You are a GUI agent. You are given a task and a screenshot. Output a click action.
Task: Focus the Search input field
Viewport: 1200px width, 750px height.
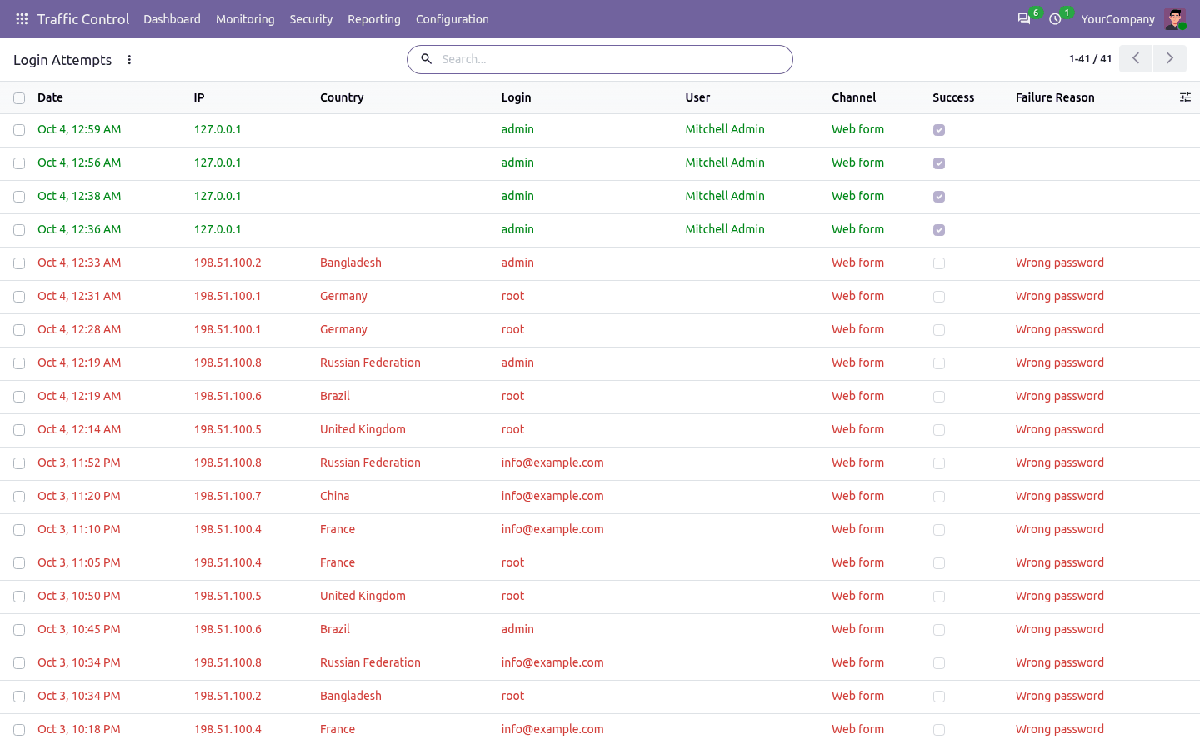pos(612,59)
